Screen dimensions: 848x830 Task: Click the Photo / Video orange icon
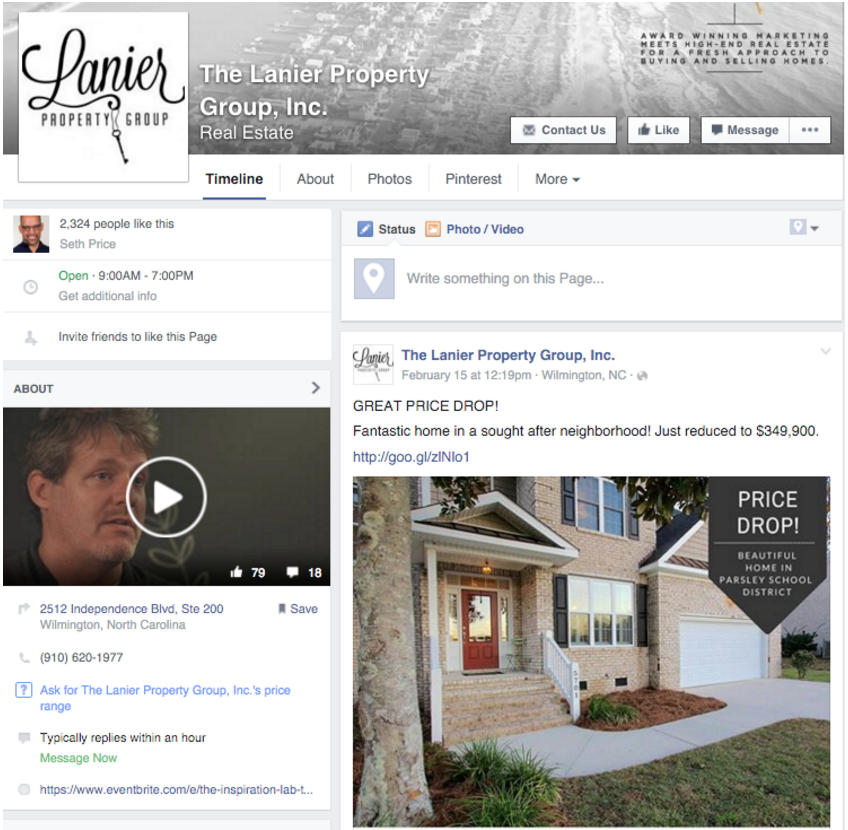(x=433, y=229)
